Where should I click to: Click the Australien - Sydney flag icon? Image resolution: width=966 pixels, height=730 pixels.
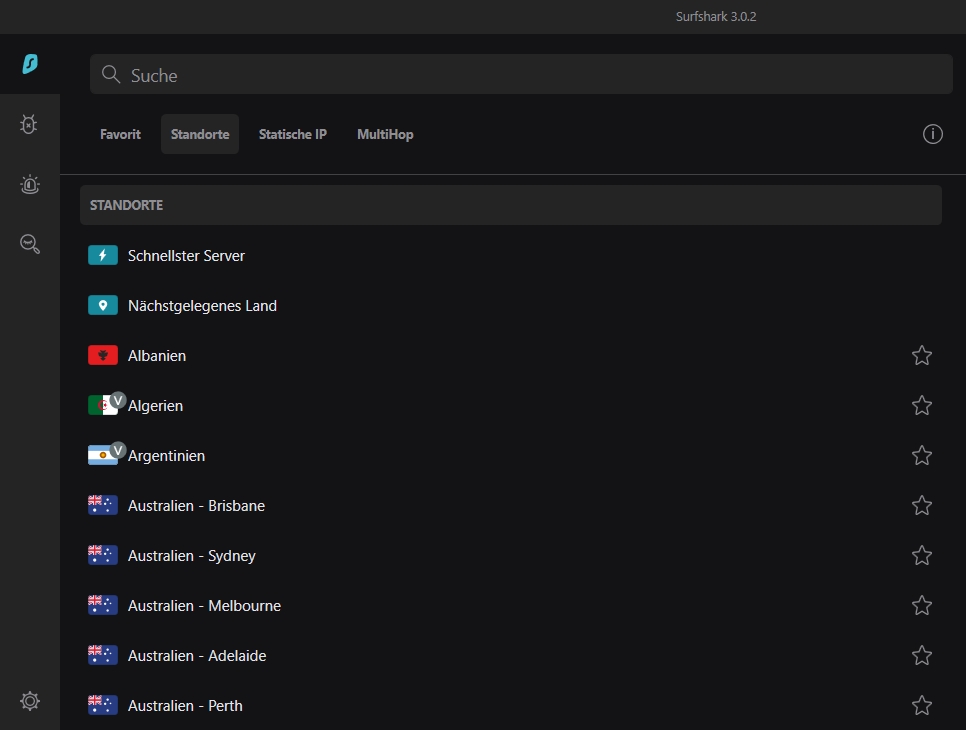(103, 555)
